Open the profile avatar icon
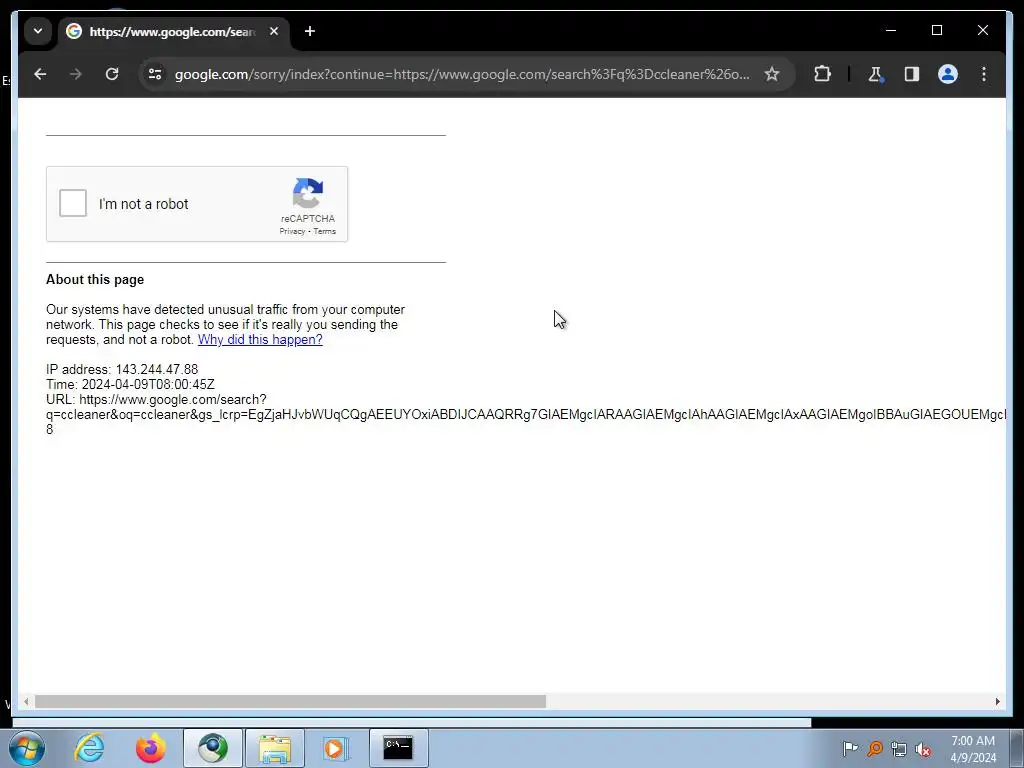 [x=948, y=74]
